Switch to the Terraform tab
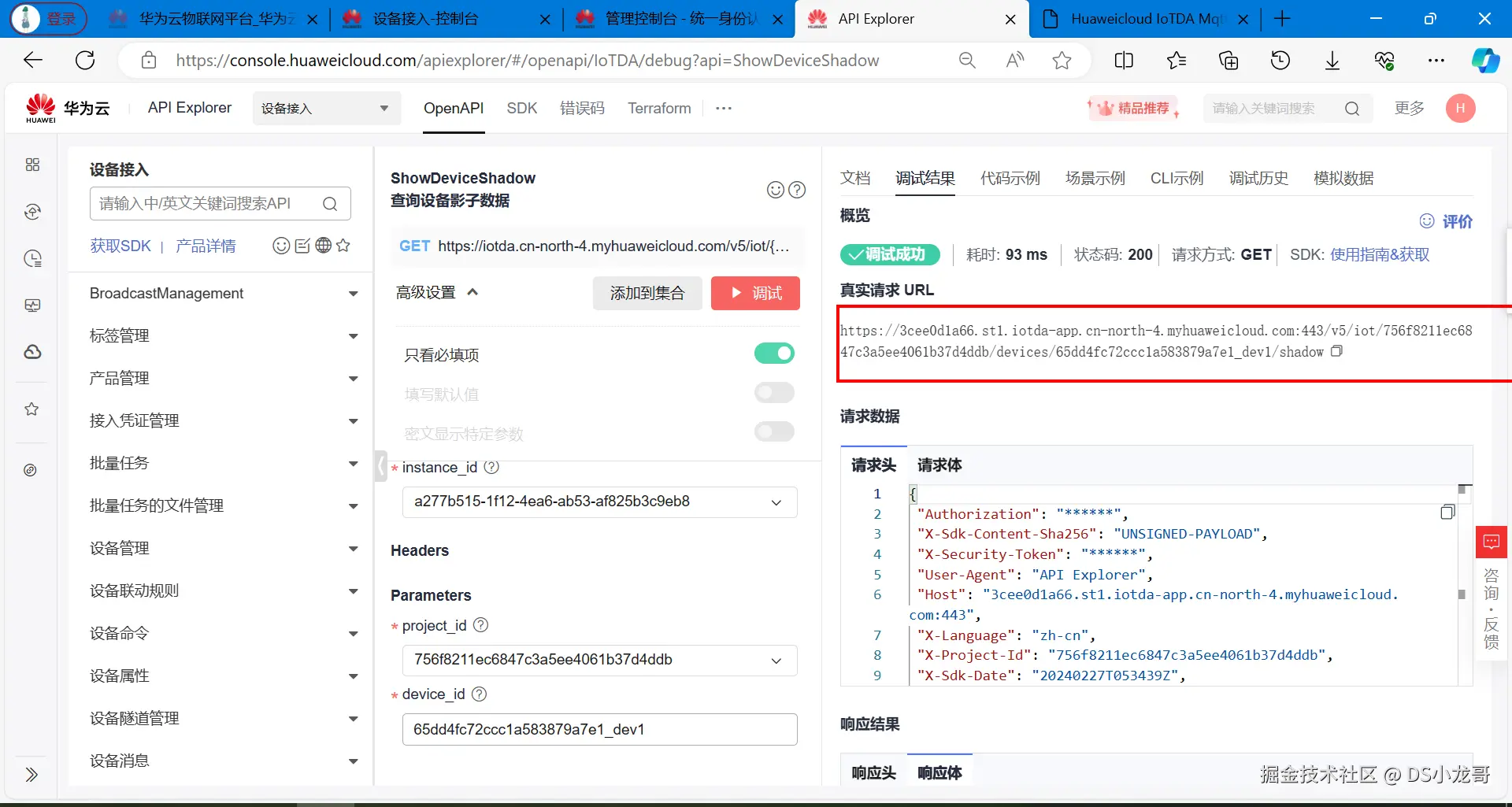The image size is (1512, 807). coord(659,109)
